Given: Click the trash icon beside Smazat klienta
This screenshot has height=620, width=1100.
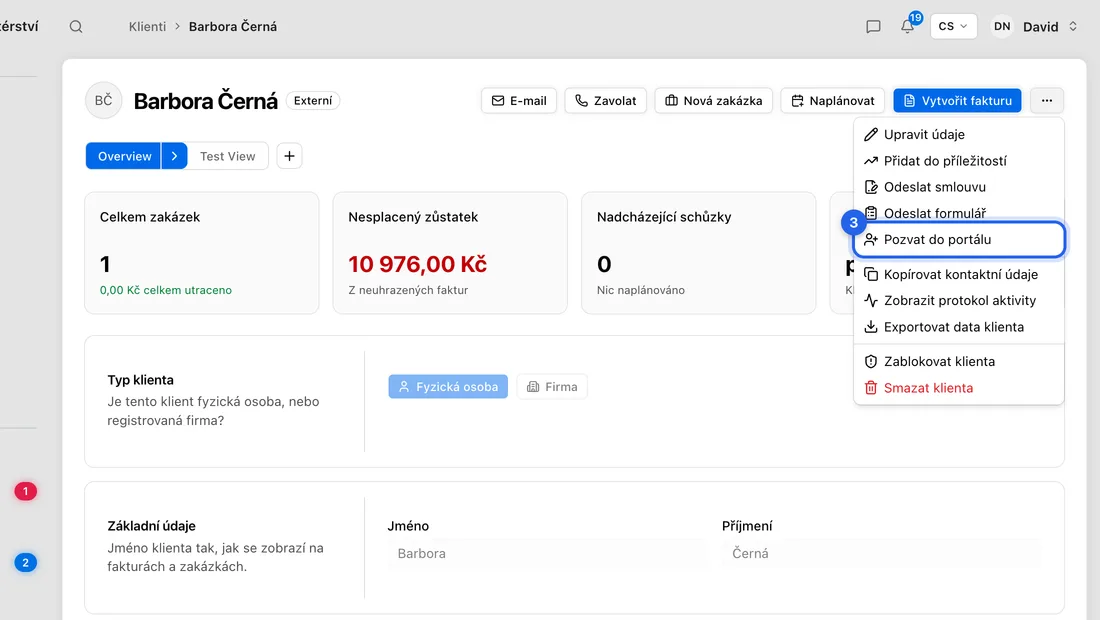Looking at the screenshot, I should (871, 388).
